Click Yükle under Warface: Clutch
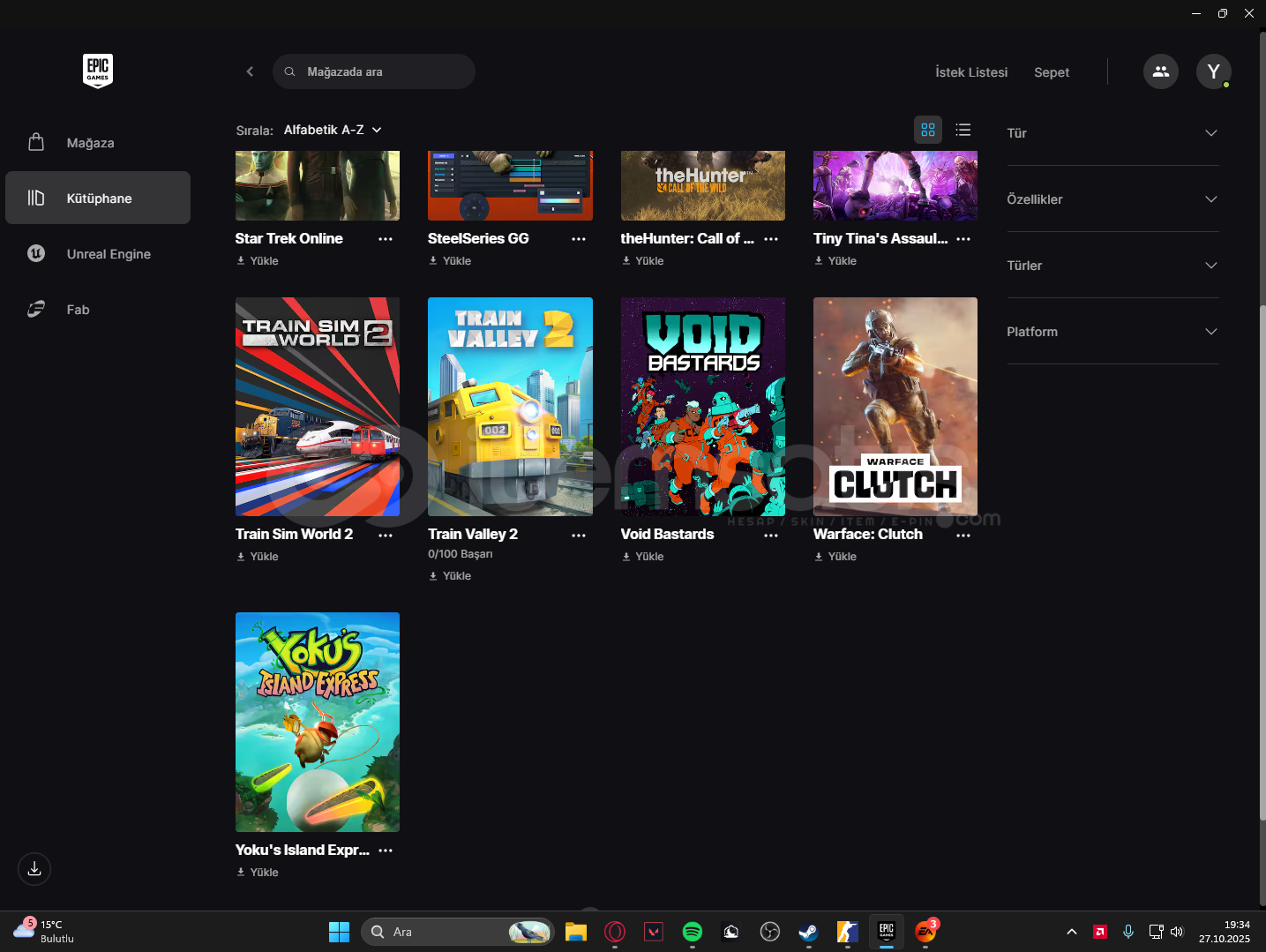 tap(842, 557)
